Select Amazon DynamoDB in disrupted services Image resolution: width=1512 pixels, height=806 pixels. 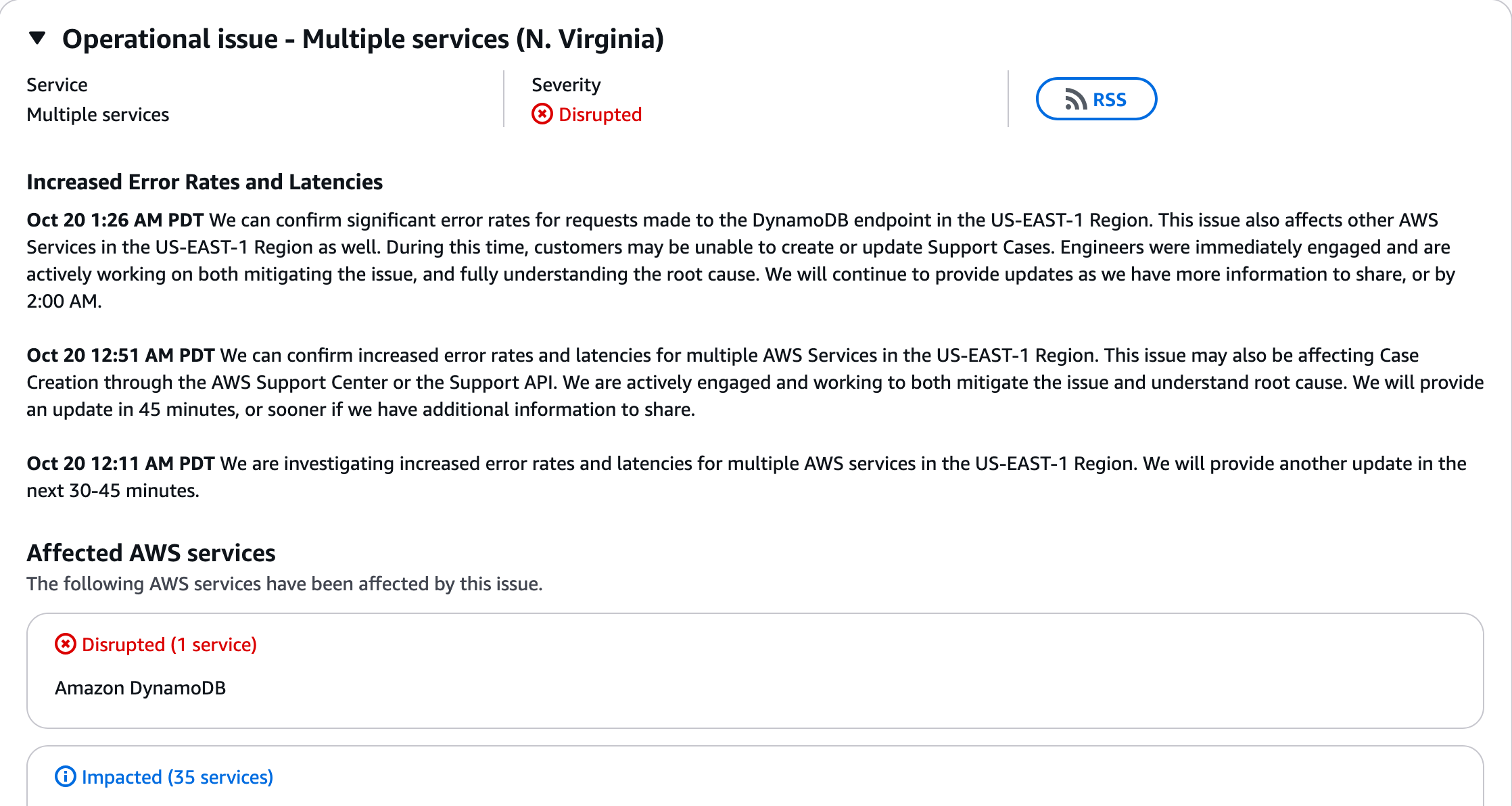click(x=140, y=688)
